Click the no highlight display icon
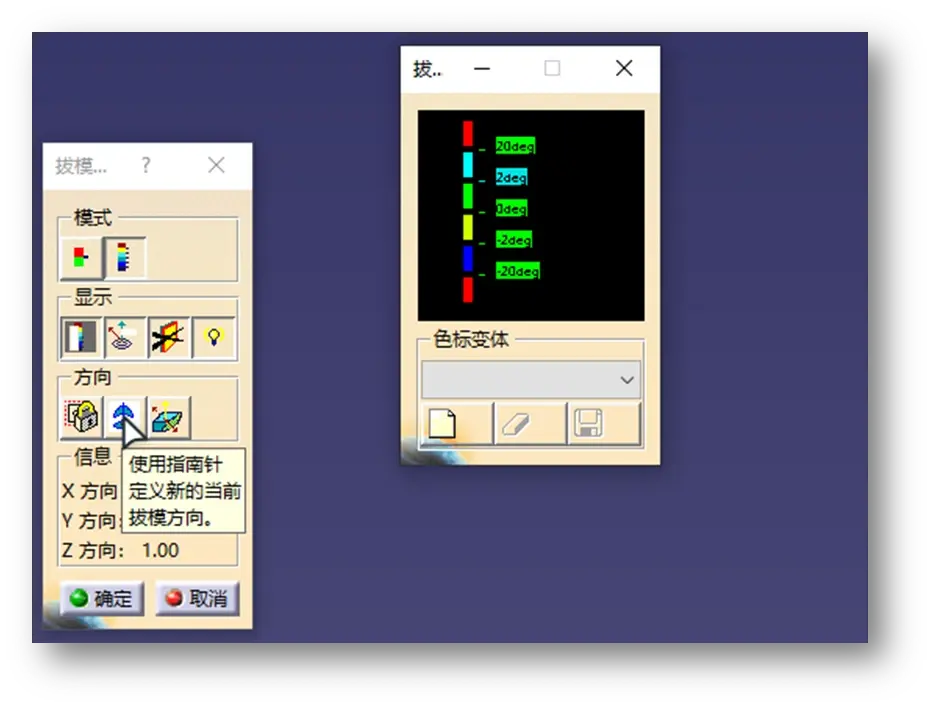Screen dimensions: 933x708 point(168,338)
